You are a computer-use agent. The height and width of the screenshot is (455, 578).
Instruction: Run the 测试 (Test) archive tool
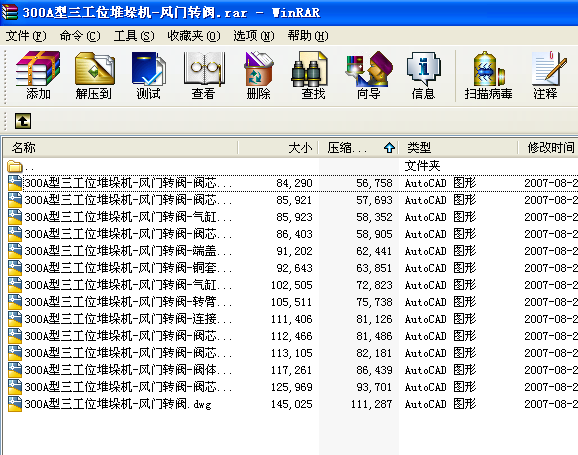click(148, 76)
